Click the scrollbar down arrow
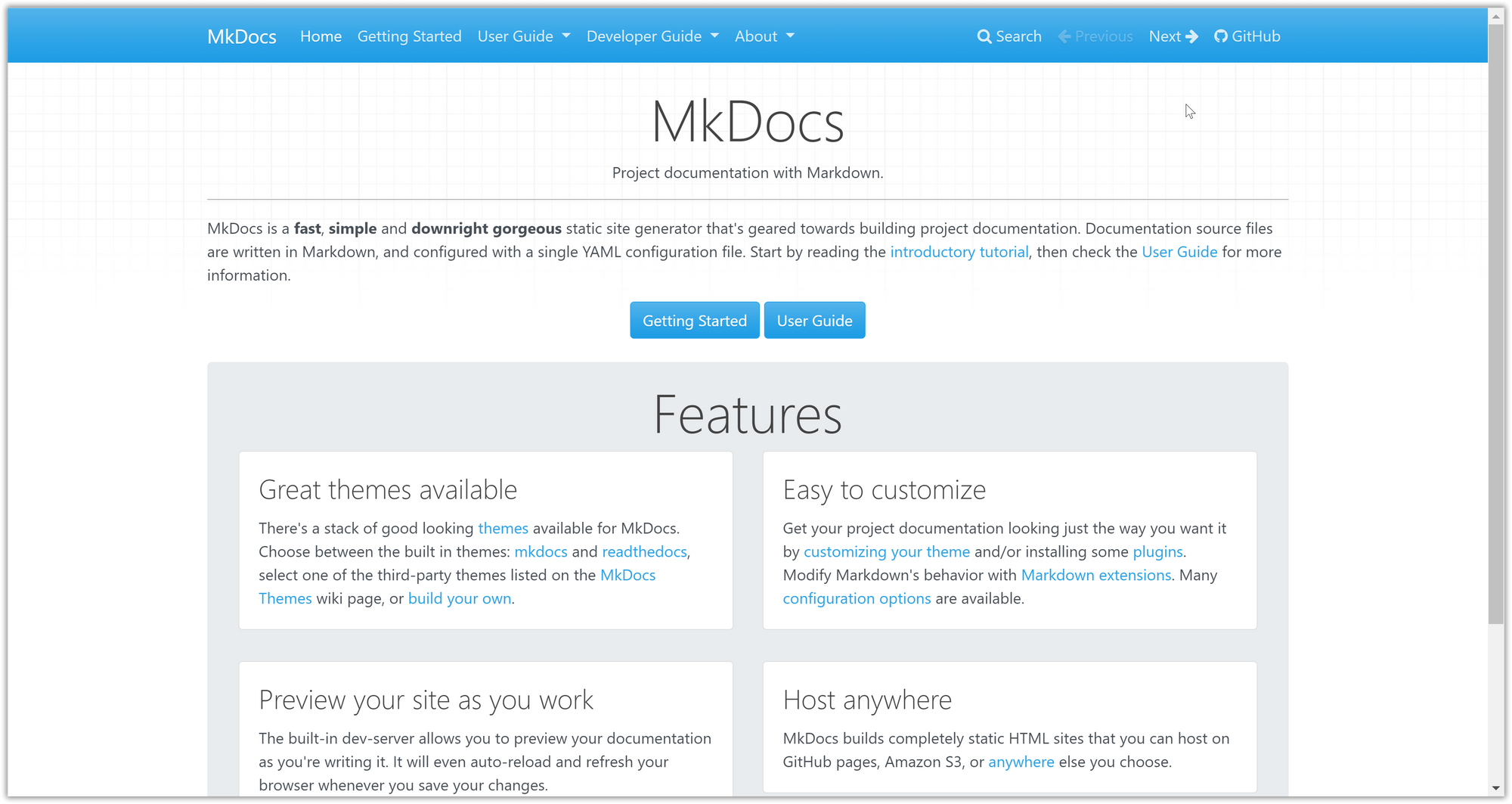The width and height of the screenshot is (1512, 804). click(1495, 788)
